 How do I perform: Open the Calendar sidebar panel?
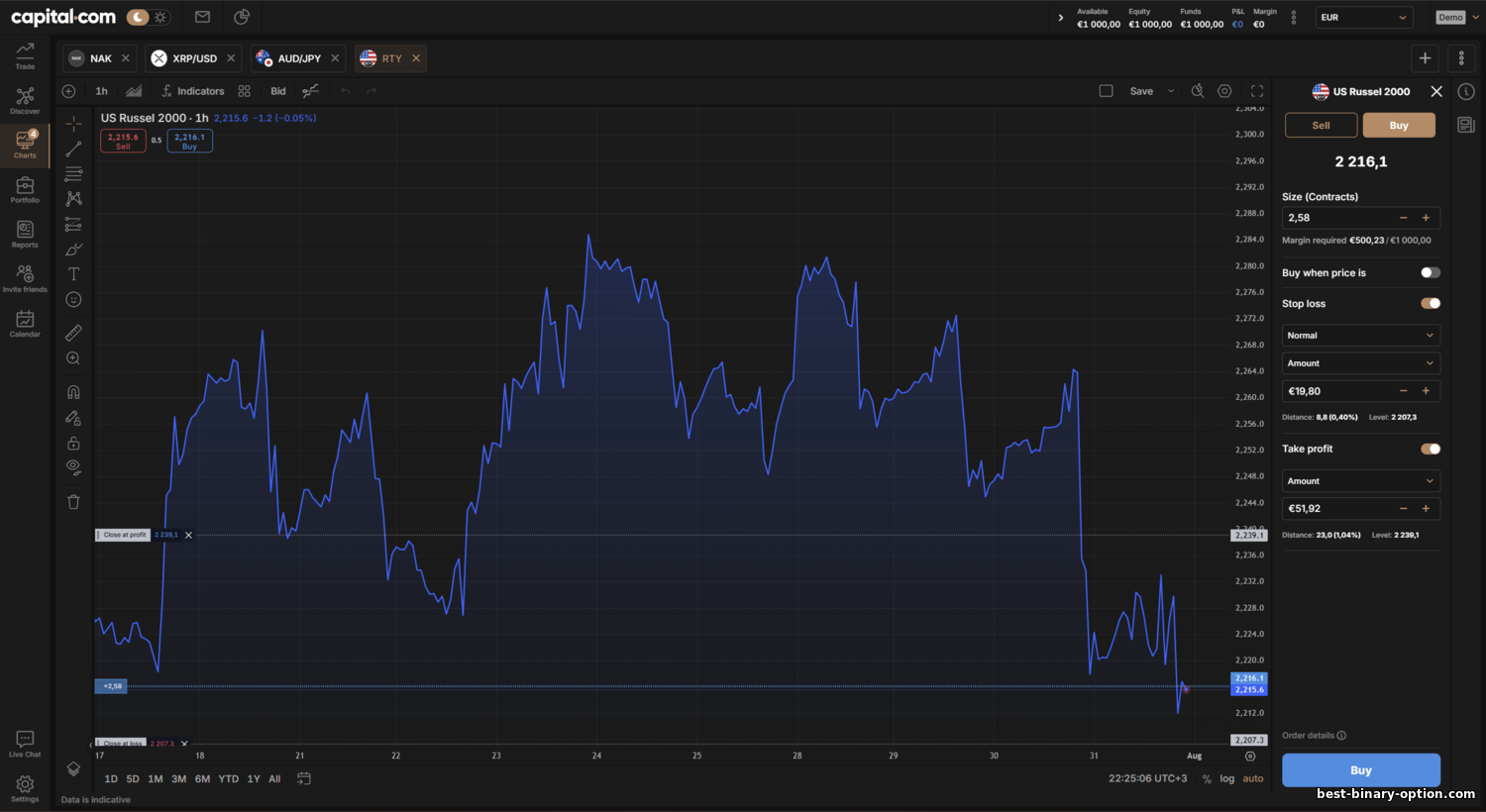click(25, 323)
